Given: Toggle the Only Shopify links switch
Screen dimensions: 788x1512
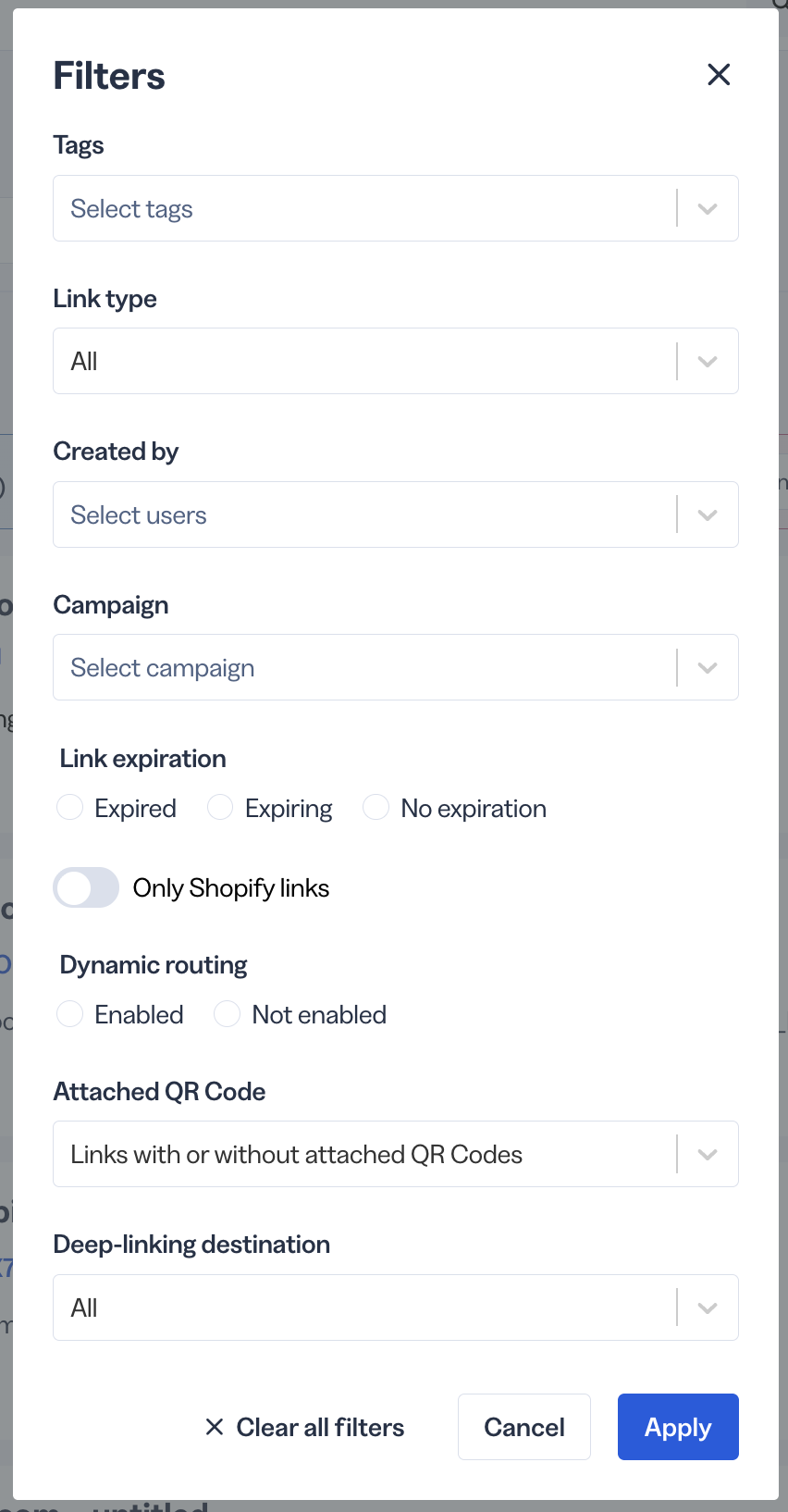Looking at the screenshot, I should pos(86,888).
